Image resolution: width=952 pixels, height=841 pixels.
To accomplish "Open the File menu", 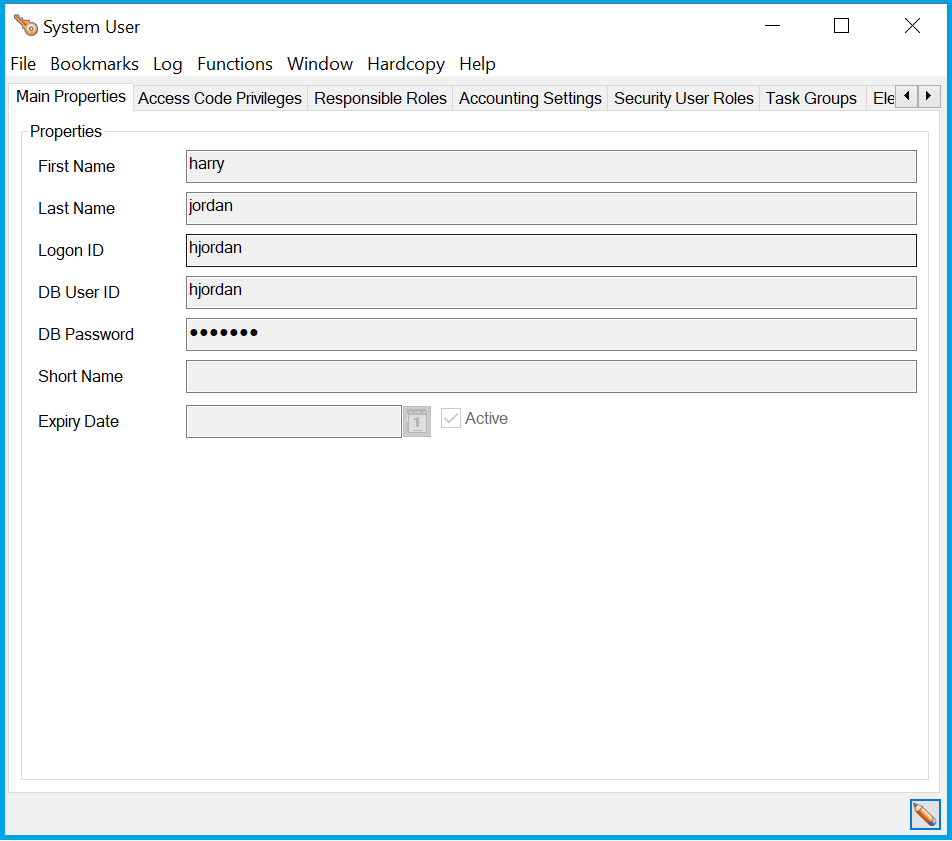I will click(x=23, y=64).
